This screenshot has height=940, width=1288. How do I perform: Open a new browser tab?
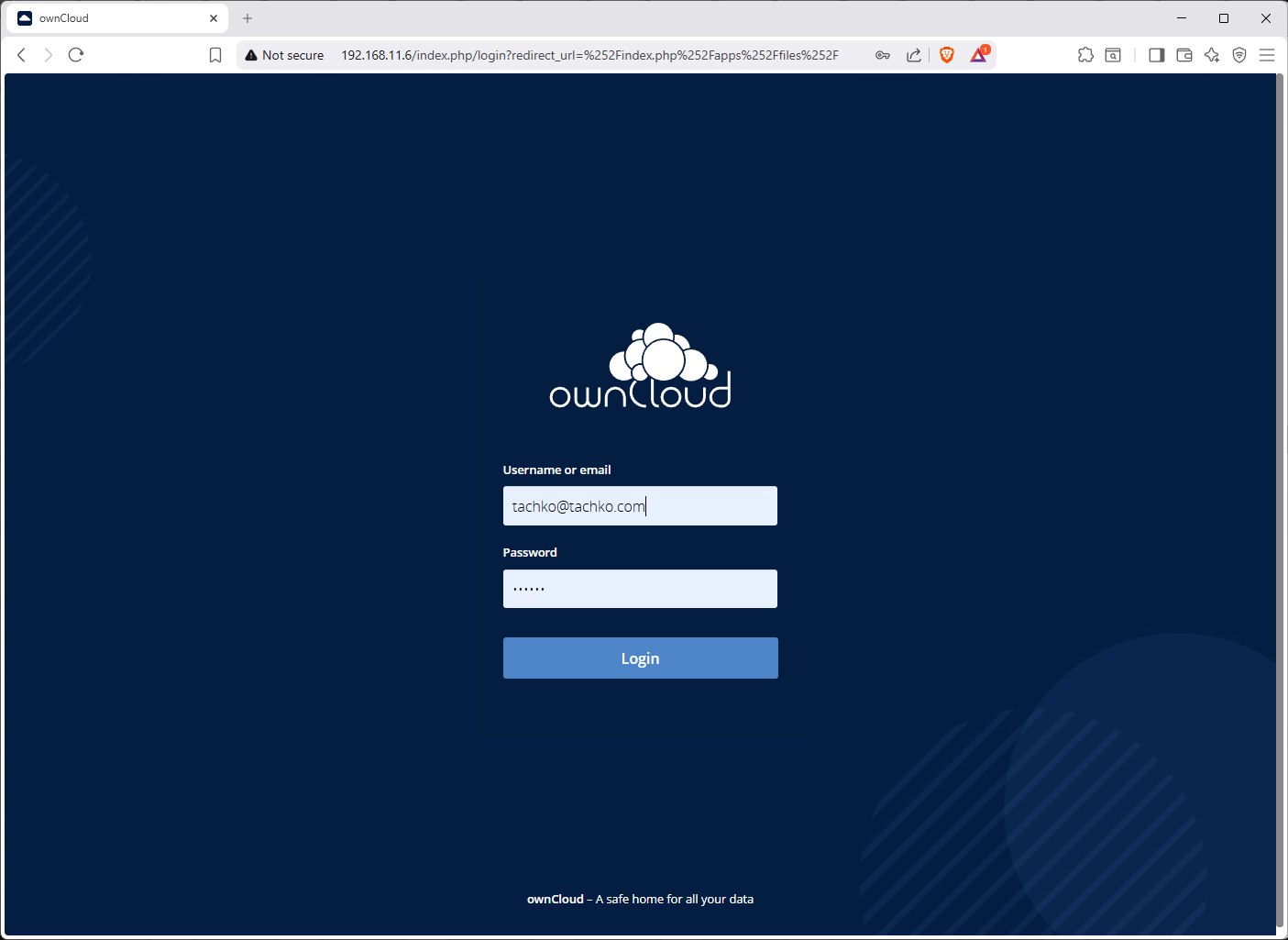coord(248,18)
